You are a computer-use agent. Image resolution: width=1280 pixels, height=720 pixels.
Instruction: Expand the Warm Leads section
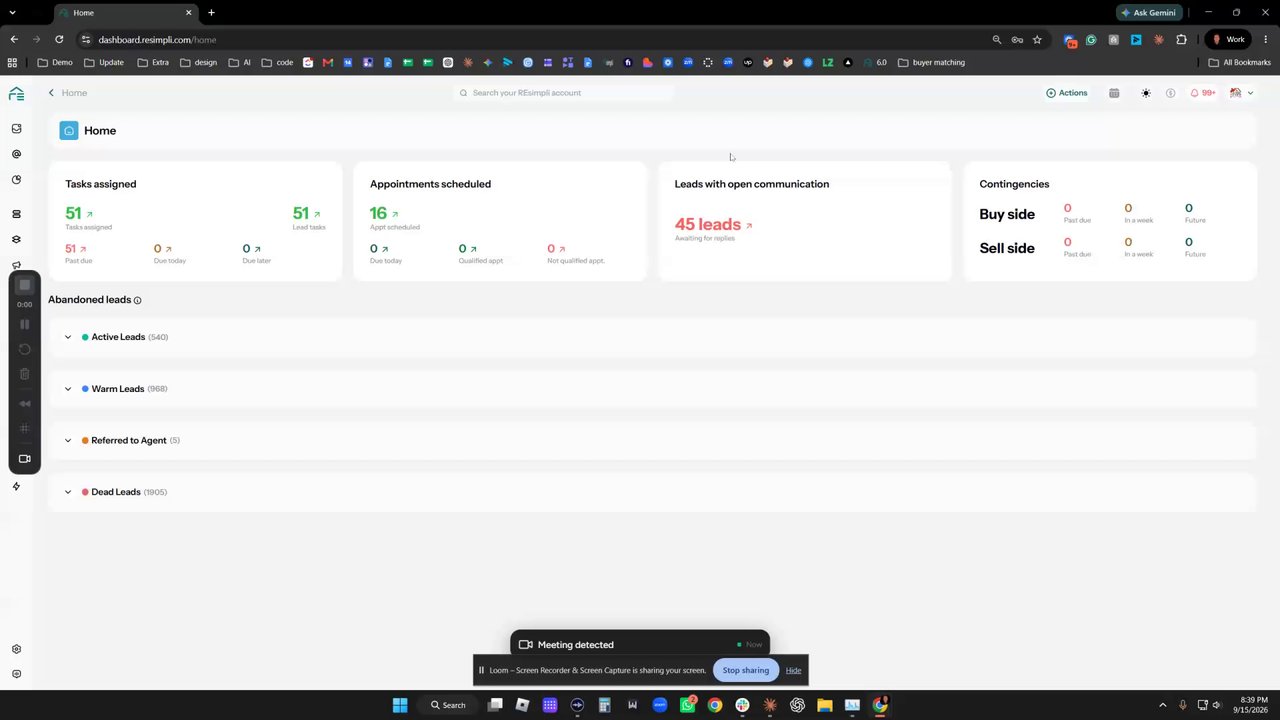[x=68, y=389]
